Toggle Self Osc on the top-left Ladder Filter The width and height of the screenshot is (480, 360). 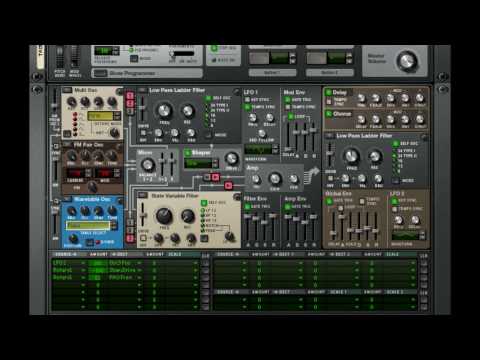(208, 98)
